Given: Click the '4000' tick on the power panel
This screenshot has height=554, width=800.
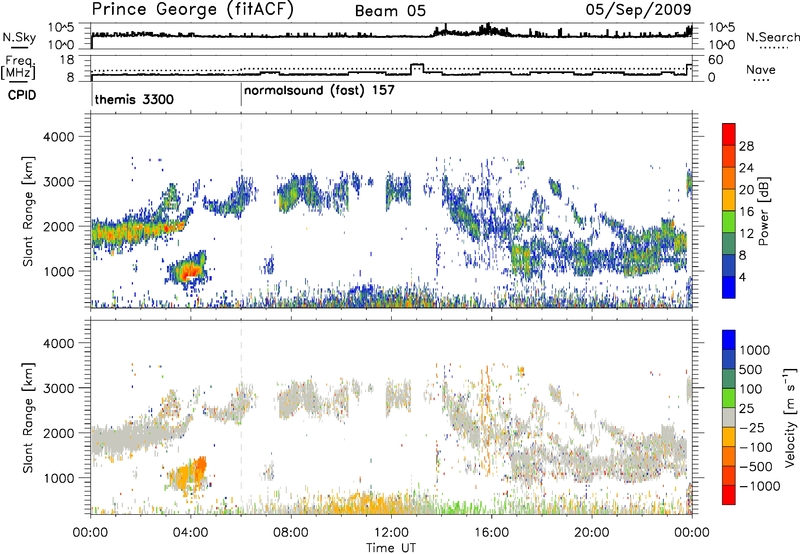Looking at the screenshot, I should (x=58, y=137).
